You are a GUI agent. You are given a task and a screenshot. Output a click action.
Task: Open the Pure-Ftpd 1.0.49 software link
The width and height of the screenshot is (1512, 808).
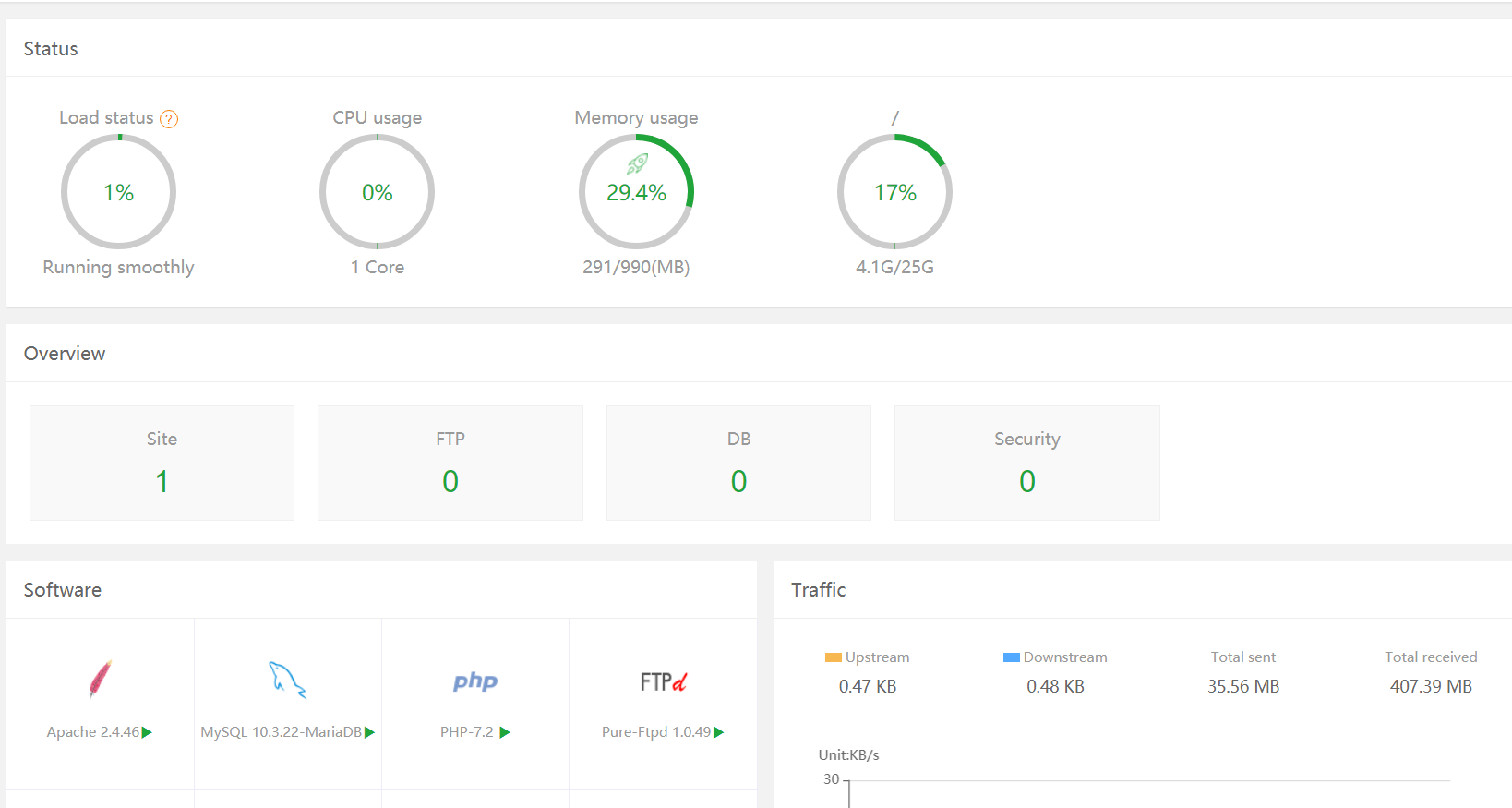coord(655,732)
